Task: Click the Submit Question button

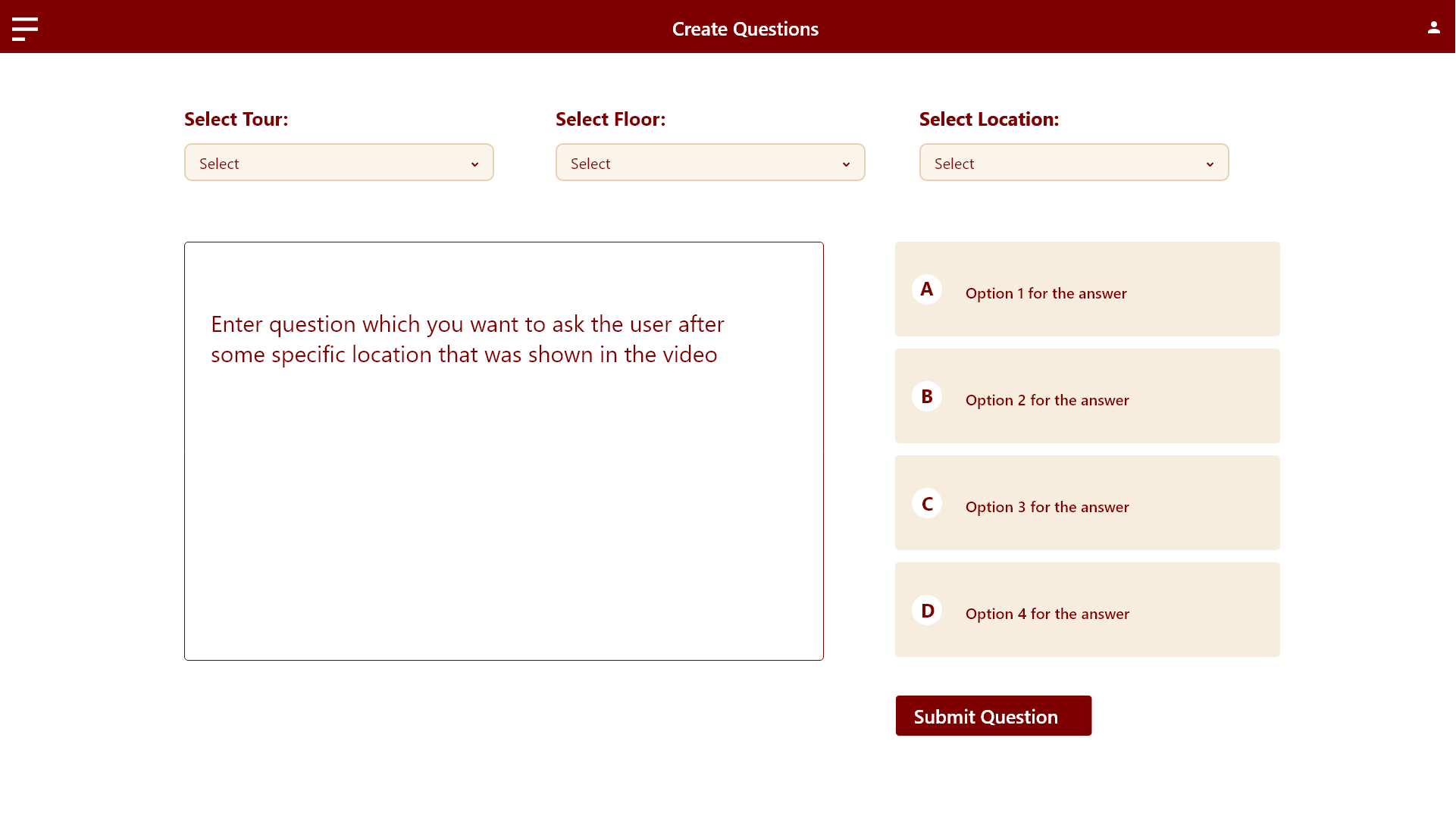Action: coord(993,716)
